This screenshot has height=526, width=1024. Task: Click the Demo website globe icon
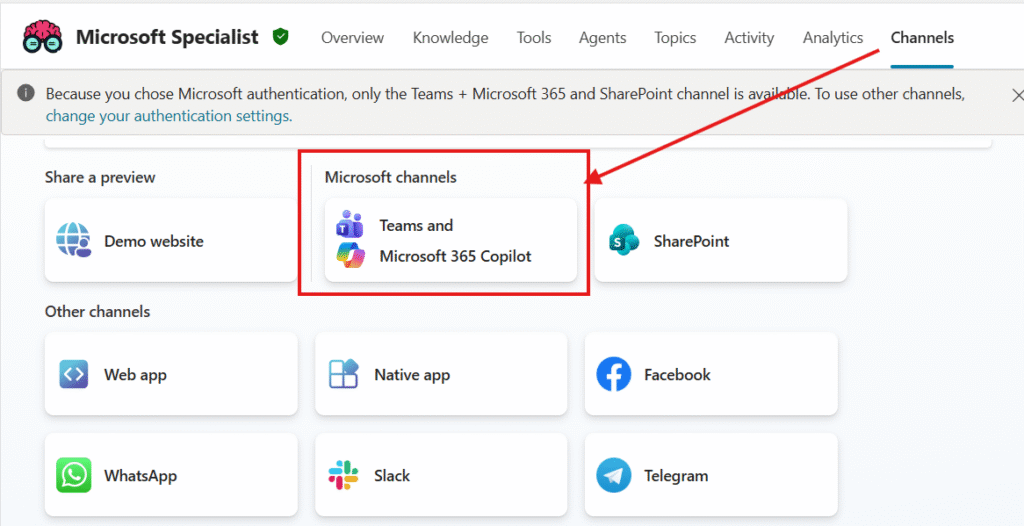pyautogui.click(x=74, y=241)
